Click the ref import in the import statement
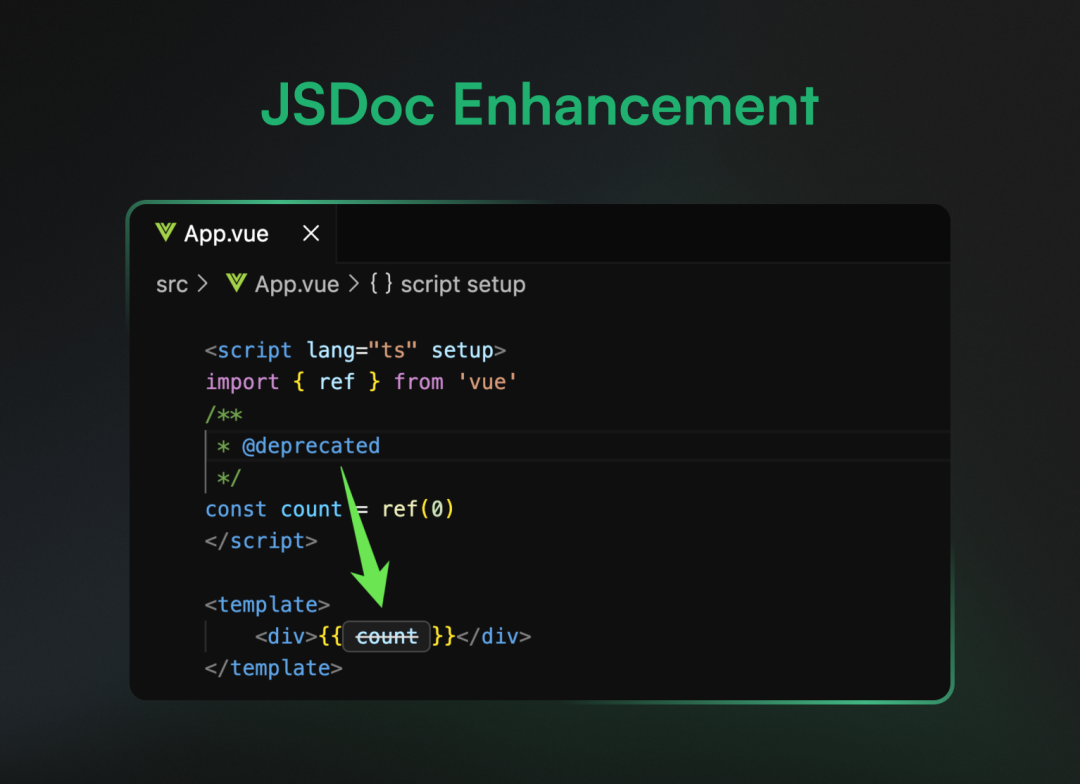The height and width of the screenshot is (784, 1080). click(x=336, y=382)
